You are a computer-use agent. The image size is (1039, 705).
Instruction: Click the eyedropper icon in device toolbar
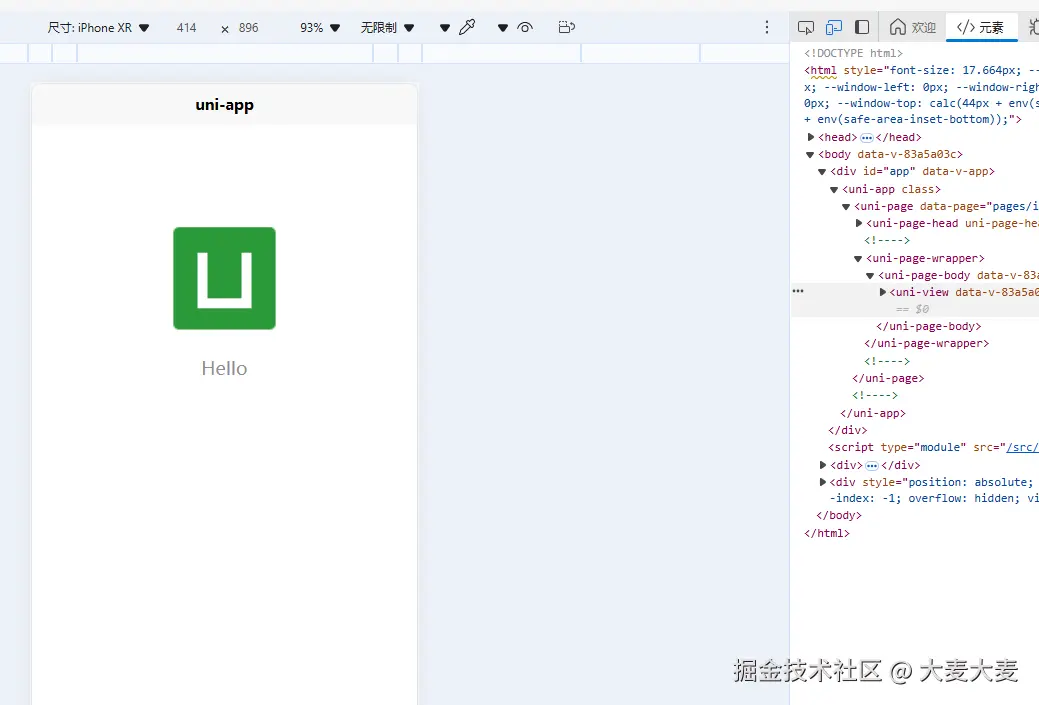coord(467,27)
